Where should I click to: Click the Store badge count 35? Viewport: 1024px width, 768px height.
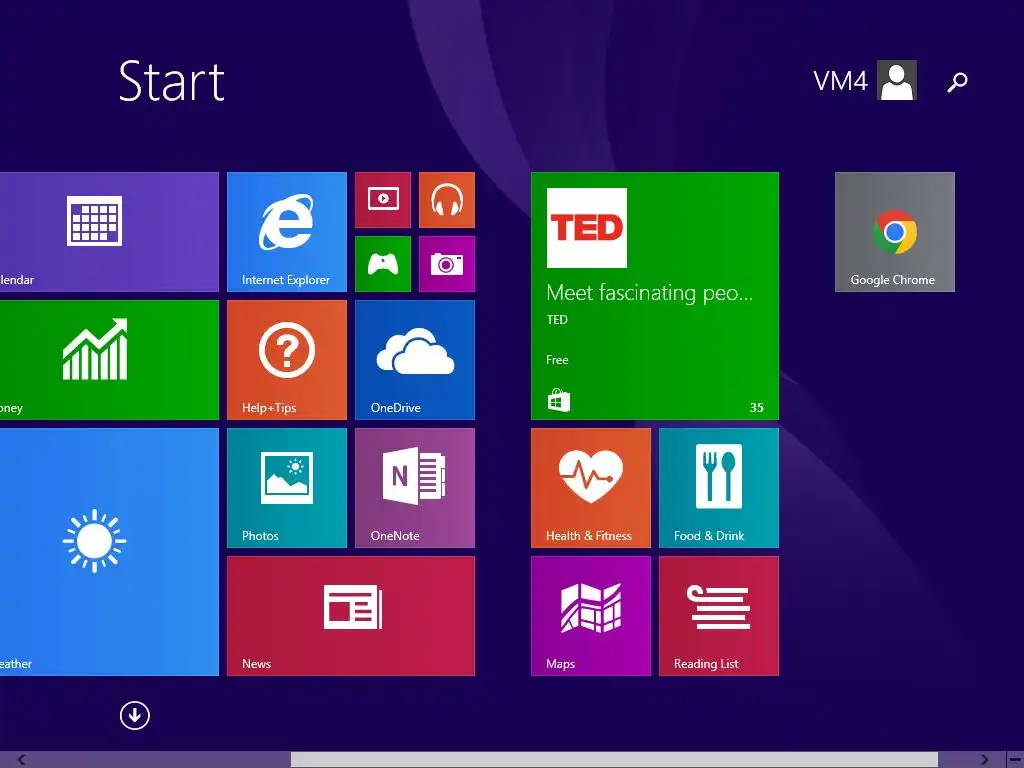click(x=756, y=408)
